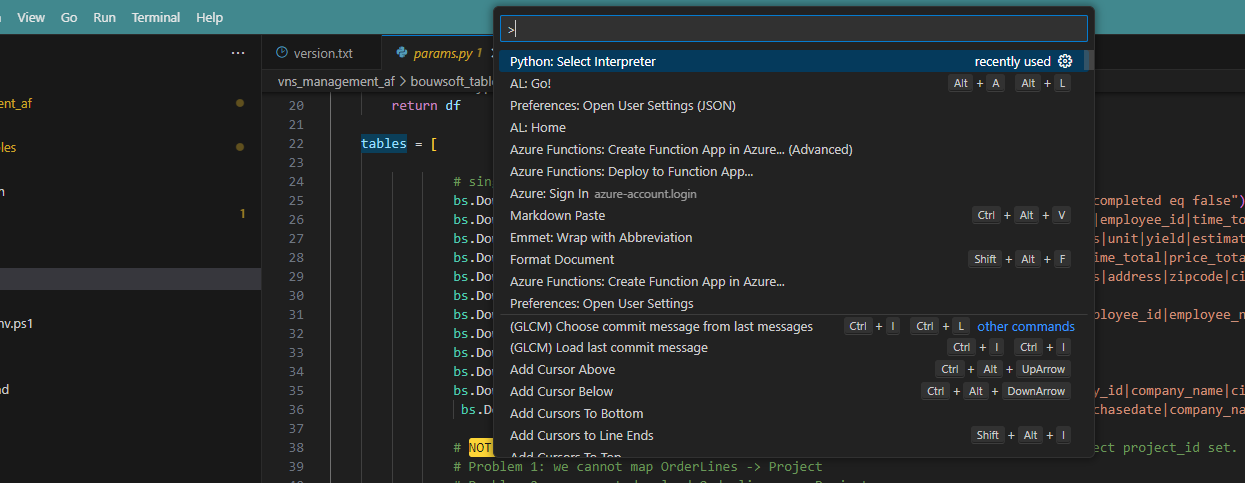Viewport: 1245px width, 483px height.
Task: Run (GLCM) Load last commit message
Action: click(793, 347)
